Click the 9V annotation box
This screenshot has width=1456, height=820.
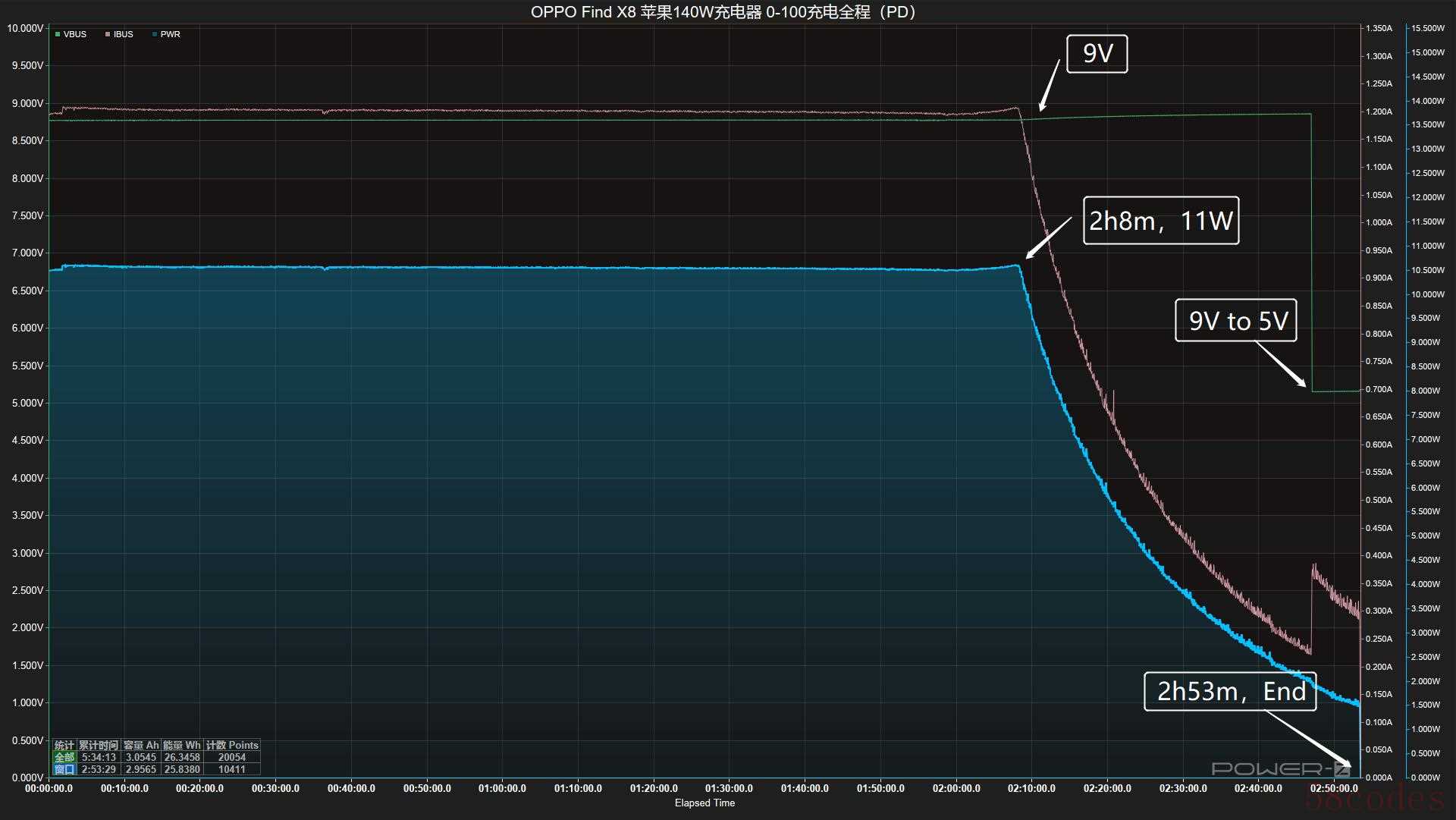pyautogui.click(x=1097, y=54)
